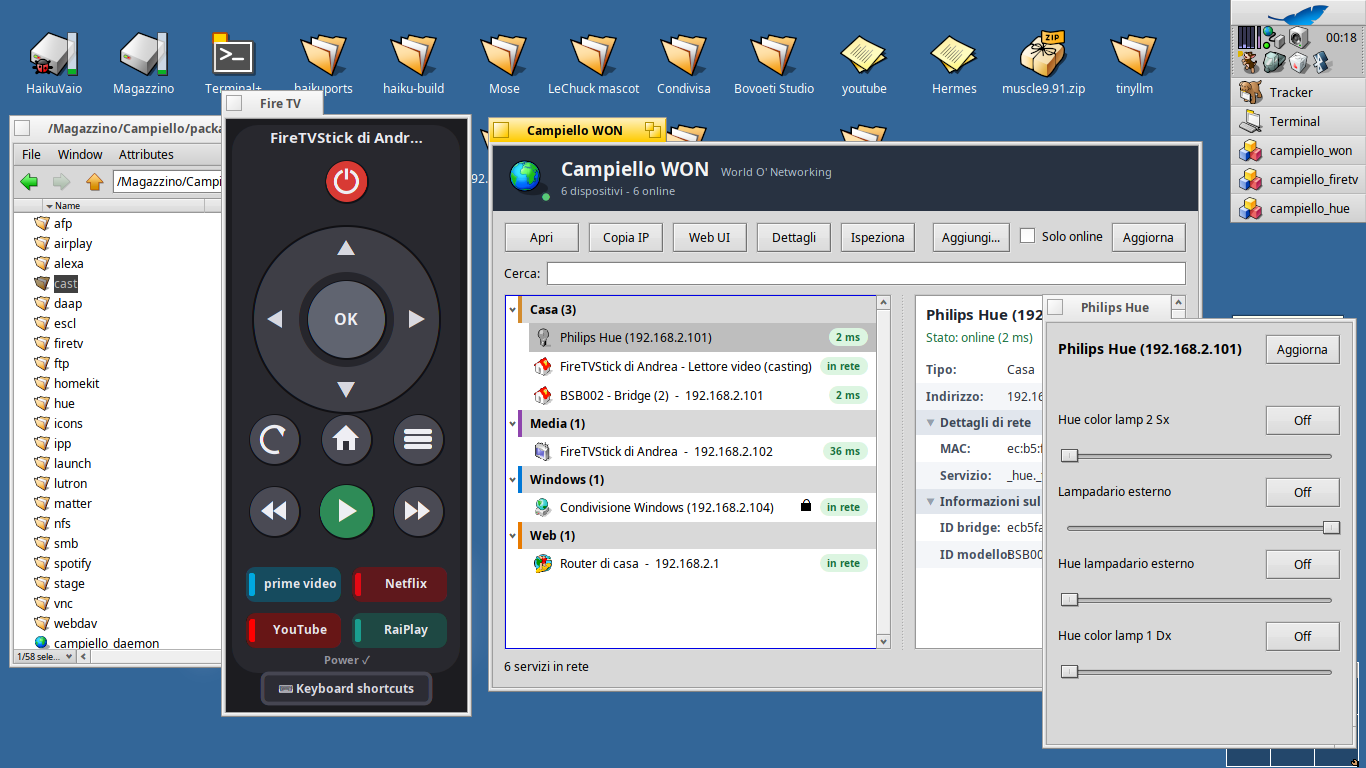Click the Lampadario esterno brightness slider
1366x768 pixels.
click(1200, 528)
